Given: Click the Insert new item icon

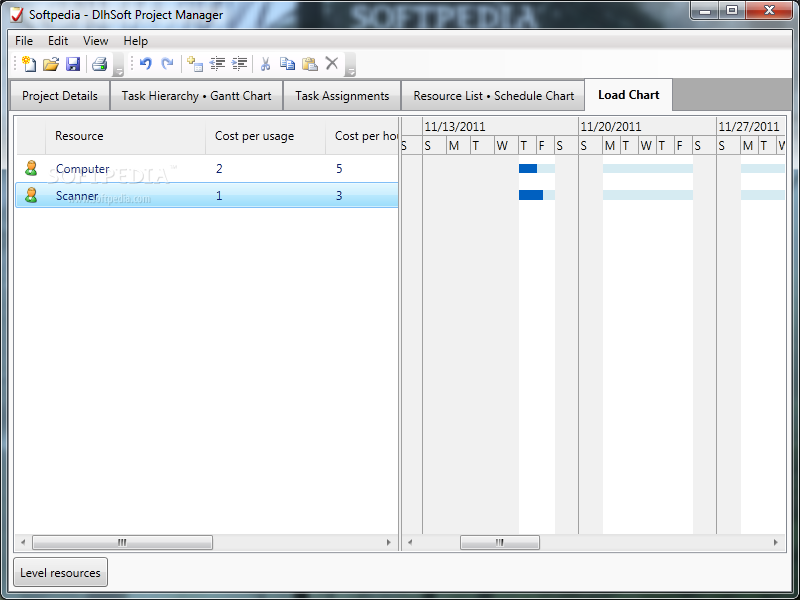Looking at the screenshot, I should 195,64.
